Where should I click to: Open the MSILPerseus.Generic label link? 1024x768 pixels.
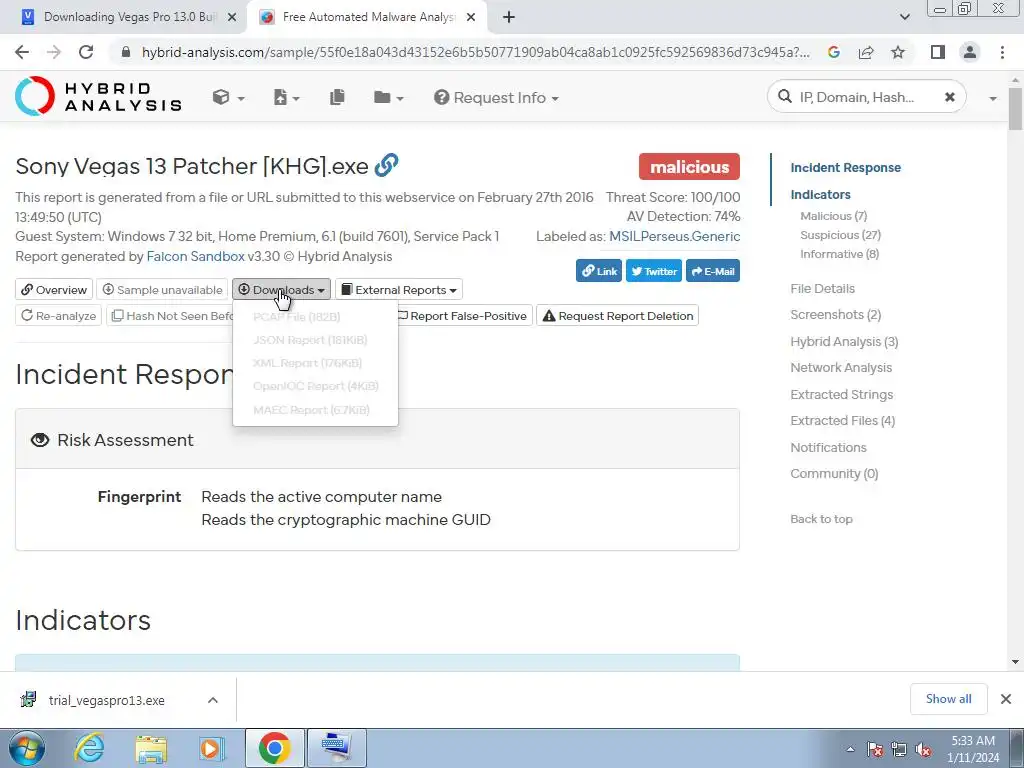point(675,236)
